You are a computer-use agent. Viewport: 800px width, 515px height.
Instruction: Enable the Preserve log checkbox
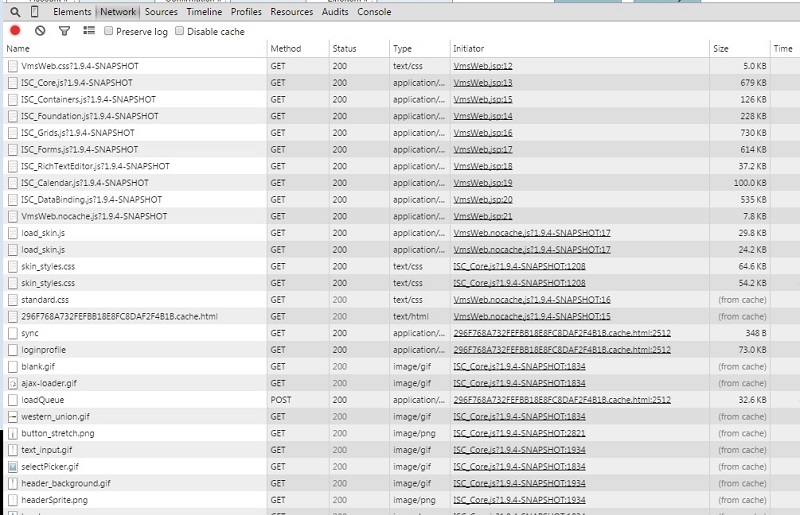[109, 31]
